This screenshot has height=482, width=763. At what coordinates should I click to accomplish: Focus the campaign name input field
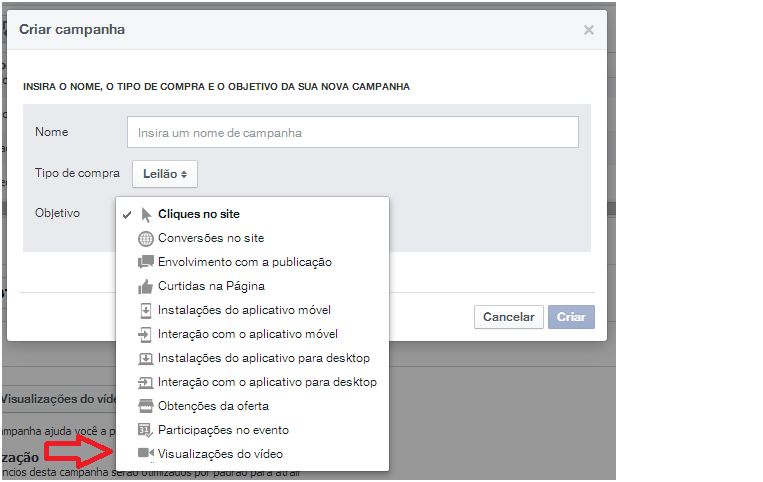click(352, 132)
